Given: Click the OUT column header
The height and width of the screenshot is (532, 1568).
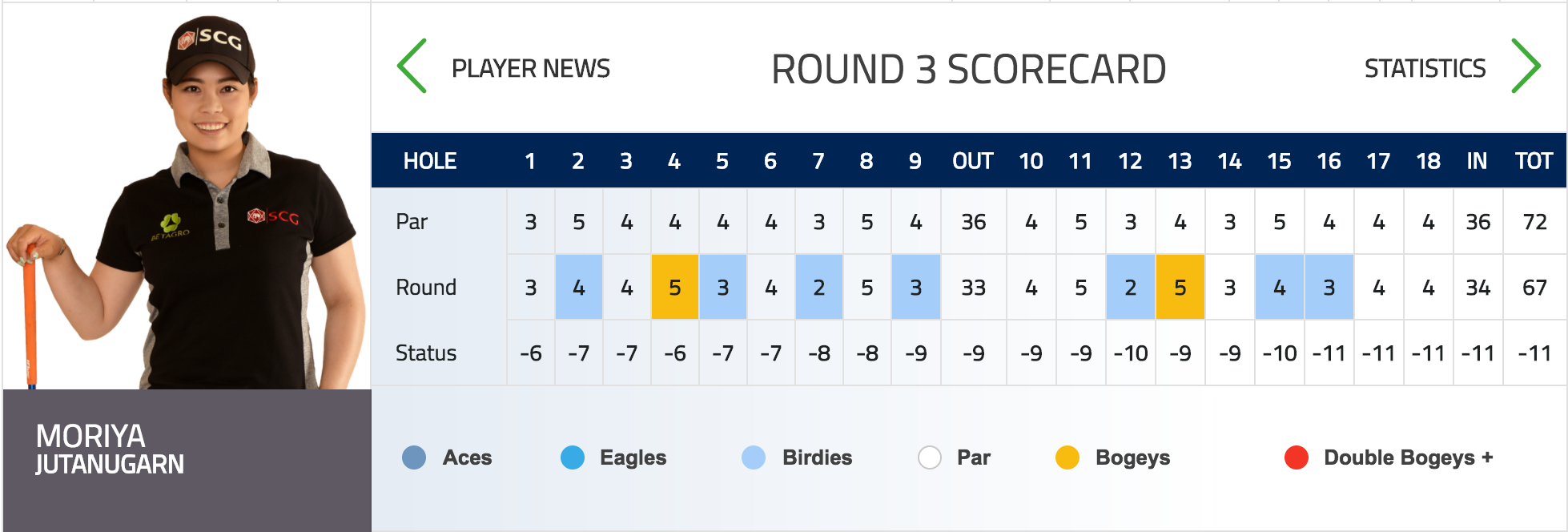Looking at the screenshot, I should point(973,161).
